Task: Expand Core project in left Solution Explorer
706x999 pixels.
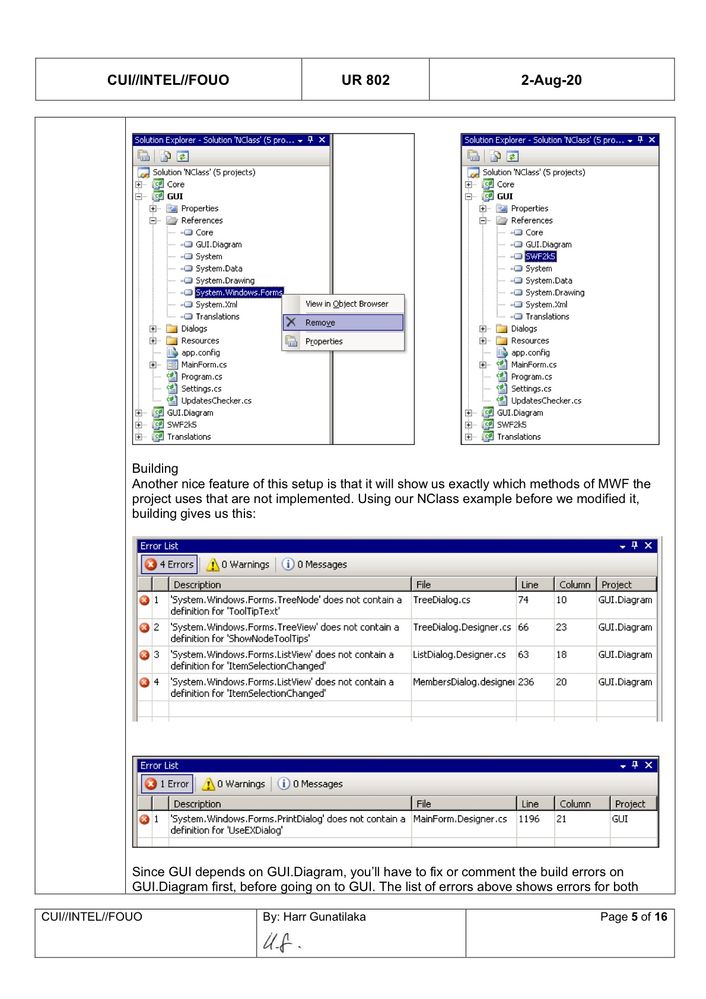Action: [139, 184]
